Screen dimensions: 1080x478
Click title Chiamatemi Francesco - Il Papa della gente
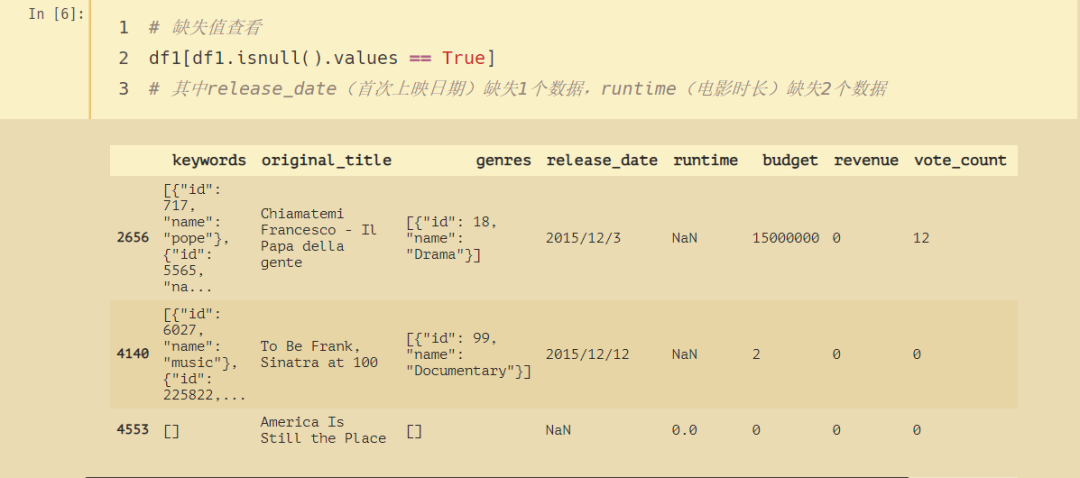pyautogui.click(x=318, y=238)
